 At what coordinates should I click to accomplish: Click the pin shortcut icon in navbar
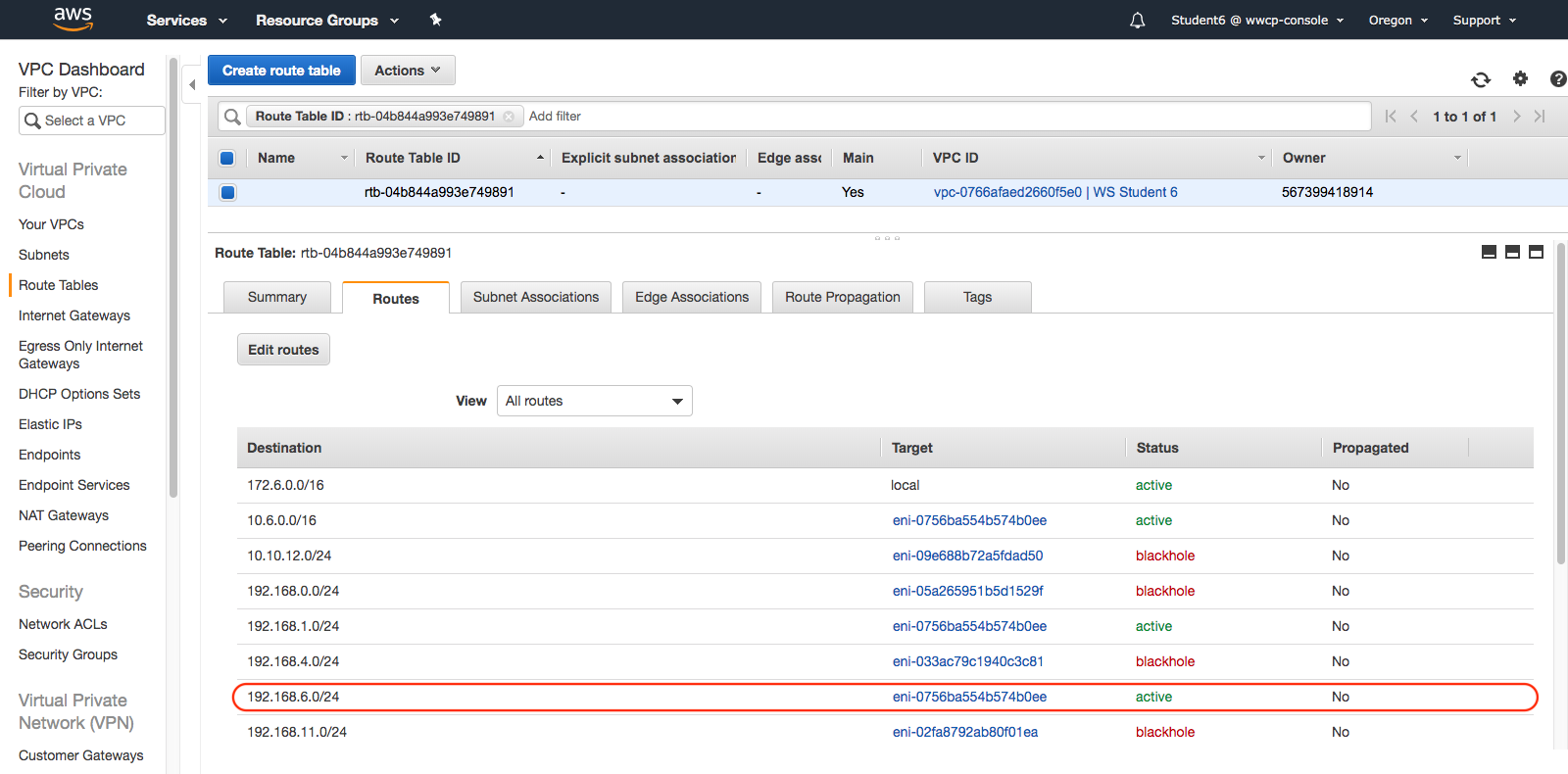pyautogui.click(x=436, y=20)
